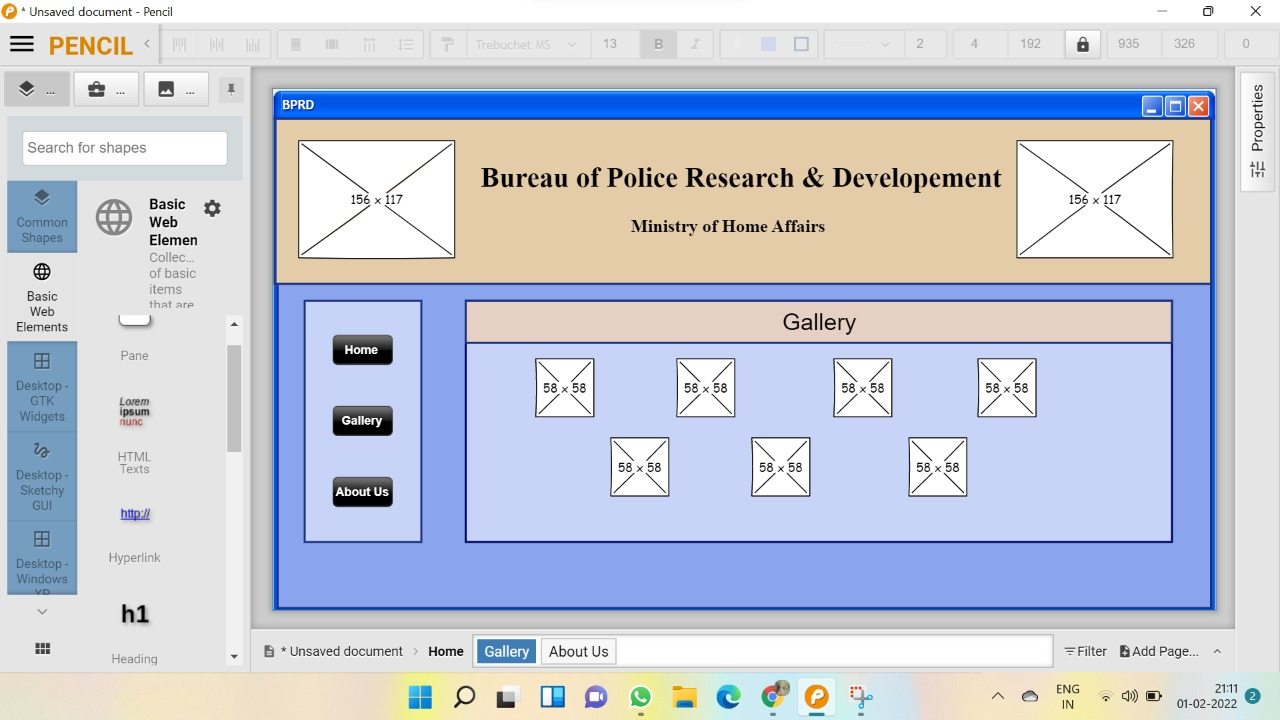Open the line style dropdown
Viewport: 1280px width, 720px height.
pos(862,44)
